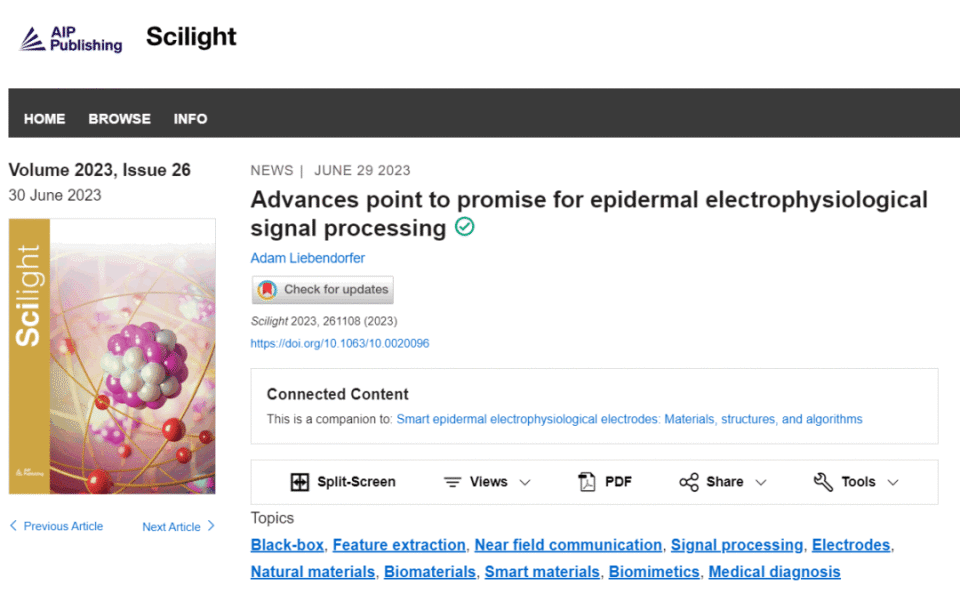Open the INFO menu item
The image size is (960, 594).
click(190, 118)
